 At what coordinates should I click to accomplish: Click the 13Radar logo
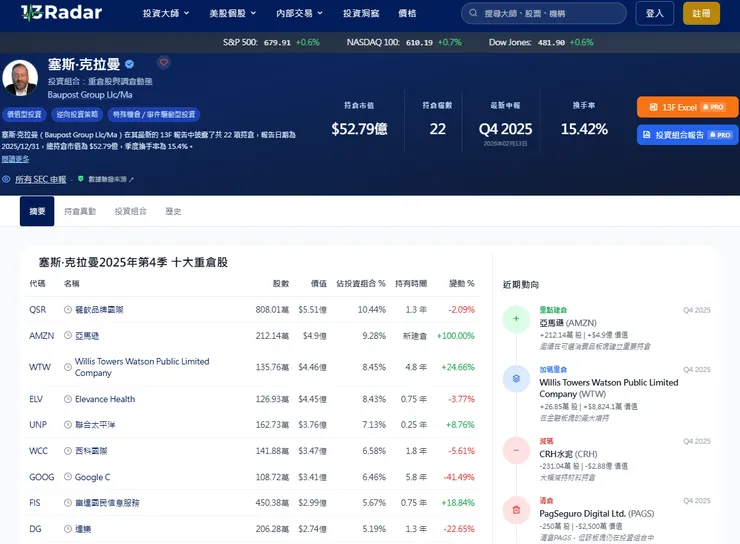(61, 12)
